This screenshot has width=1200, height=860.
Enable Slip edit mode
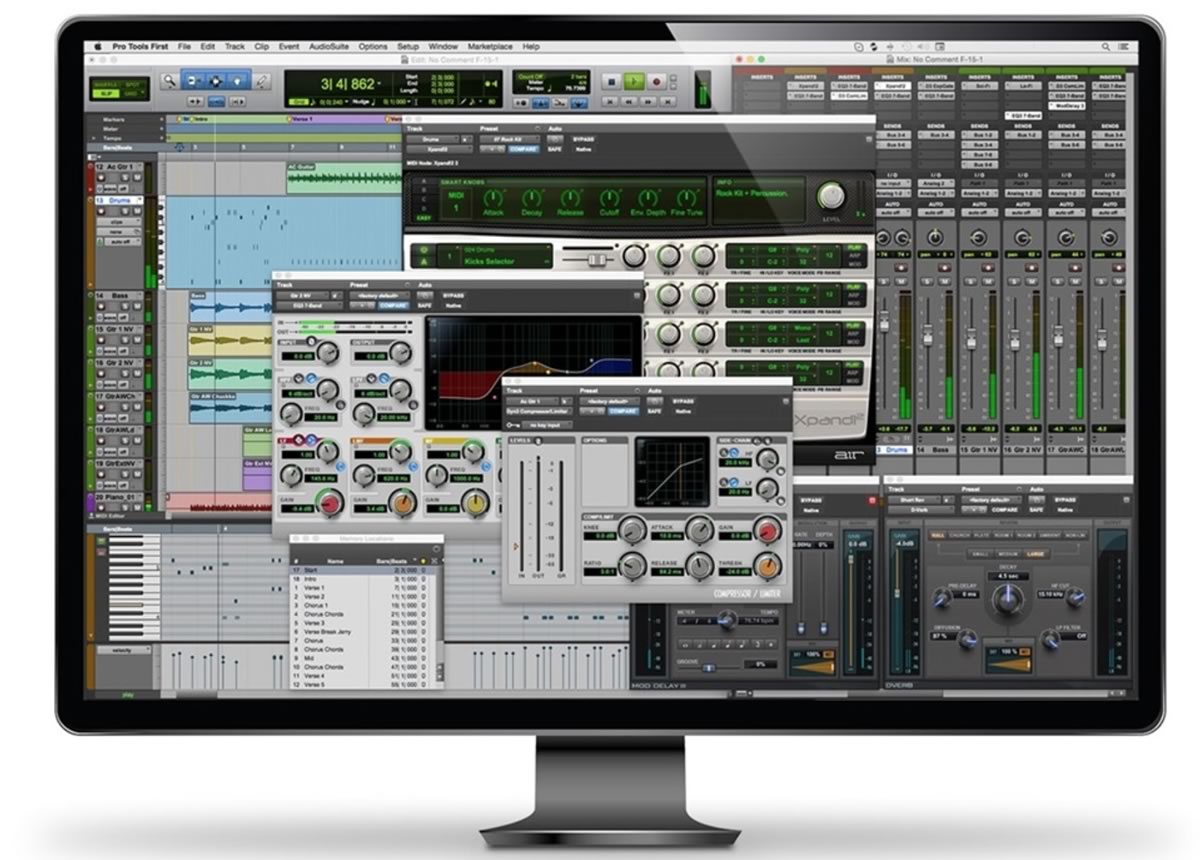click(x=107, y=92)
